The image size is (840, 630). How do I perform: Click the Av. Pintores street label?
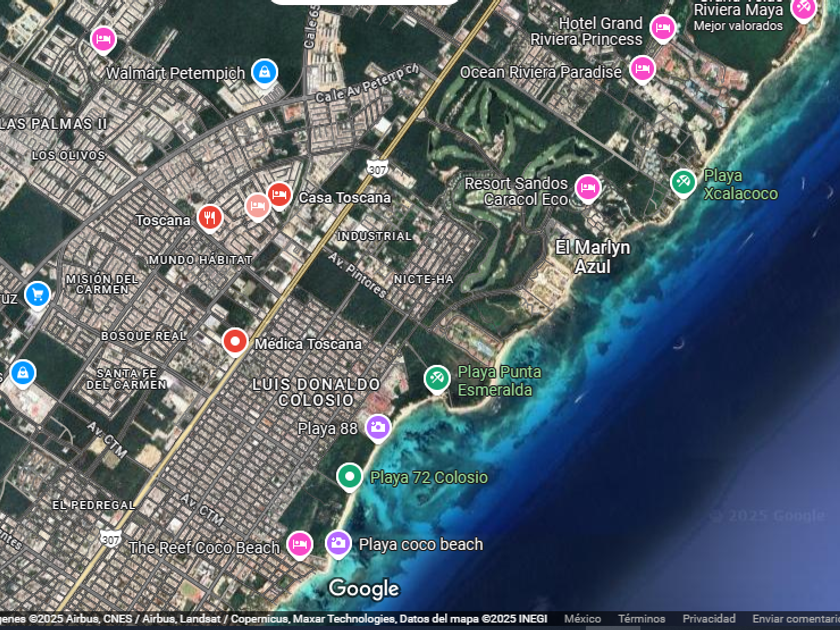coord(357,275)
